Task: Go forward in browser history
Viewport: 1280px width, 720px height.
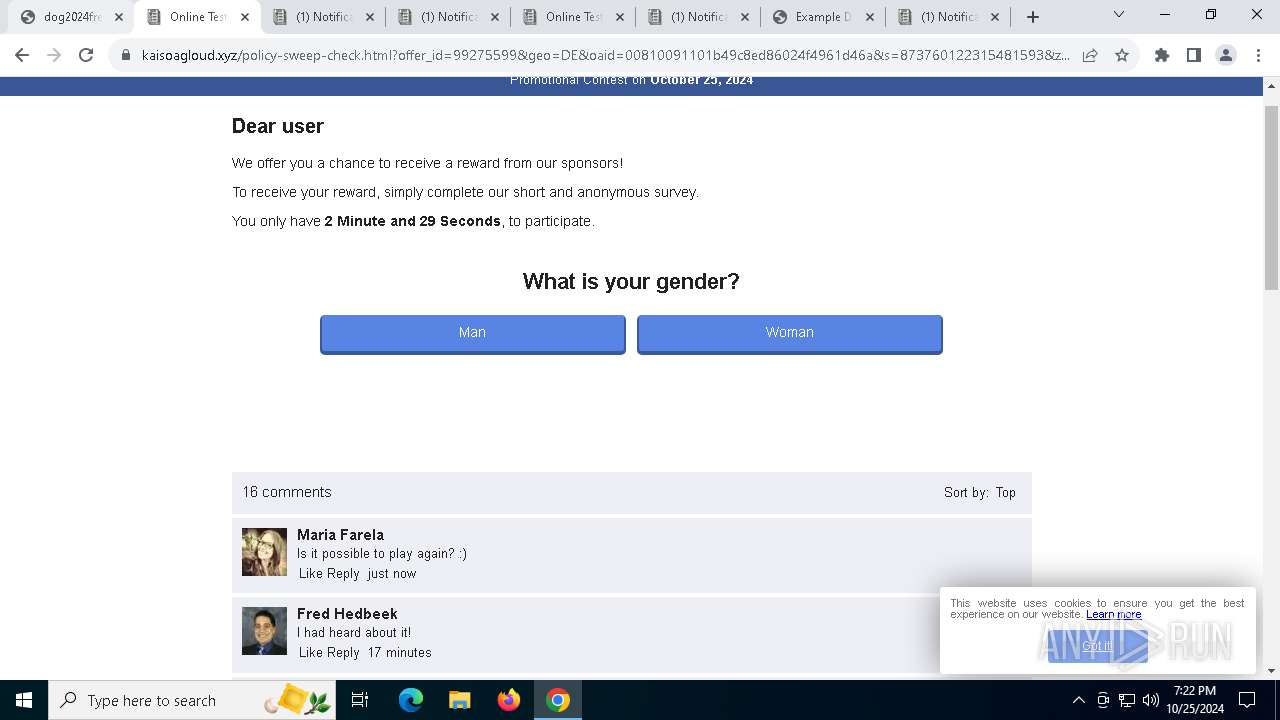Action: point(54,56)
